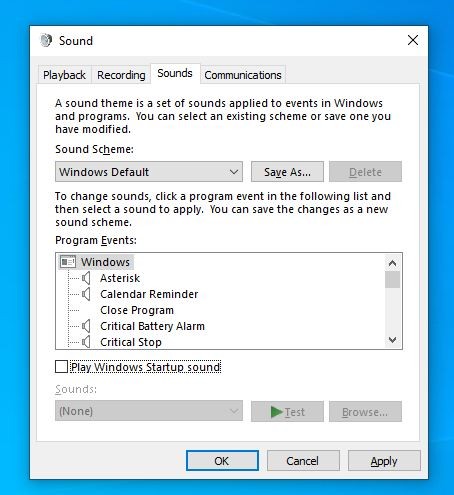
Task: Click the Delete scheme button
Action: [x=365, y=172]
